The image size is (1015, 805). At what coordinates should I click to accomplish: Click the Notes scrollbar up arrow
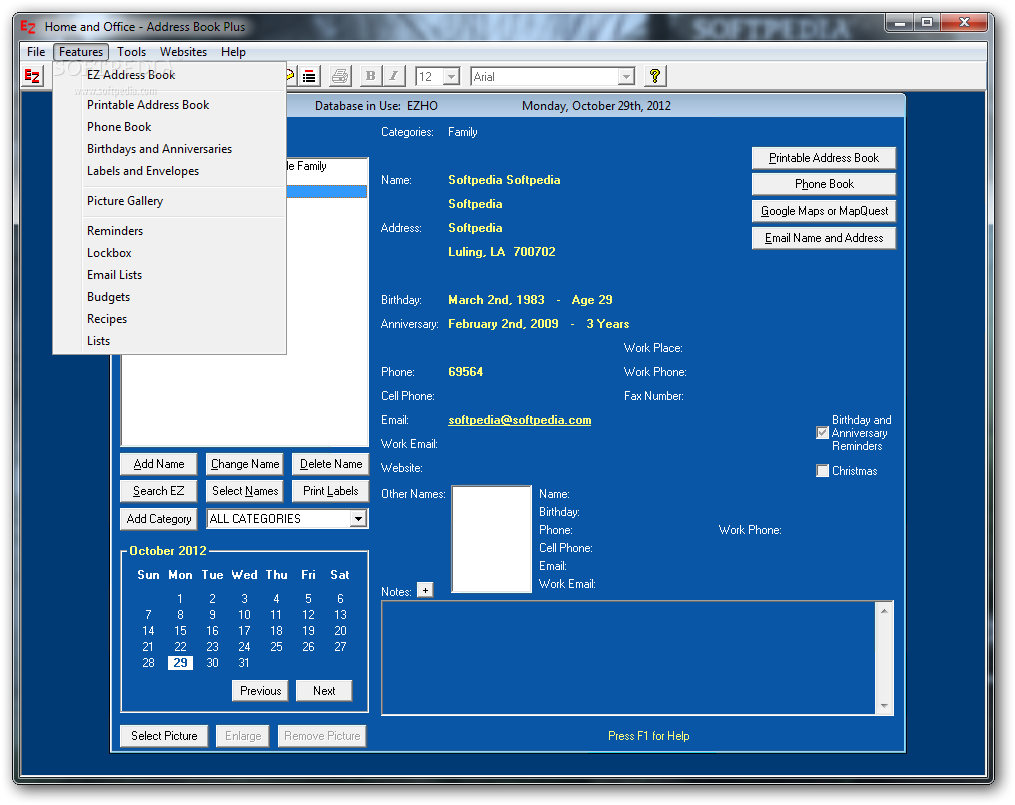[884, 611]
